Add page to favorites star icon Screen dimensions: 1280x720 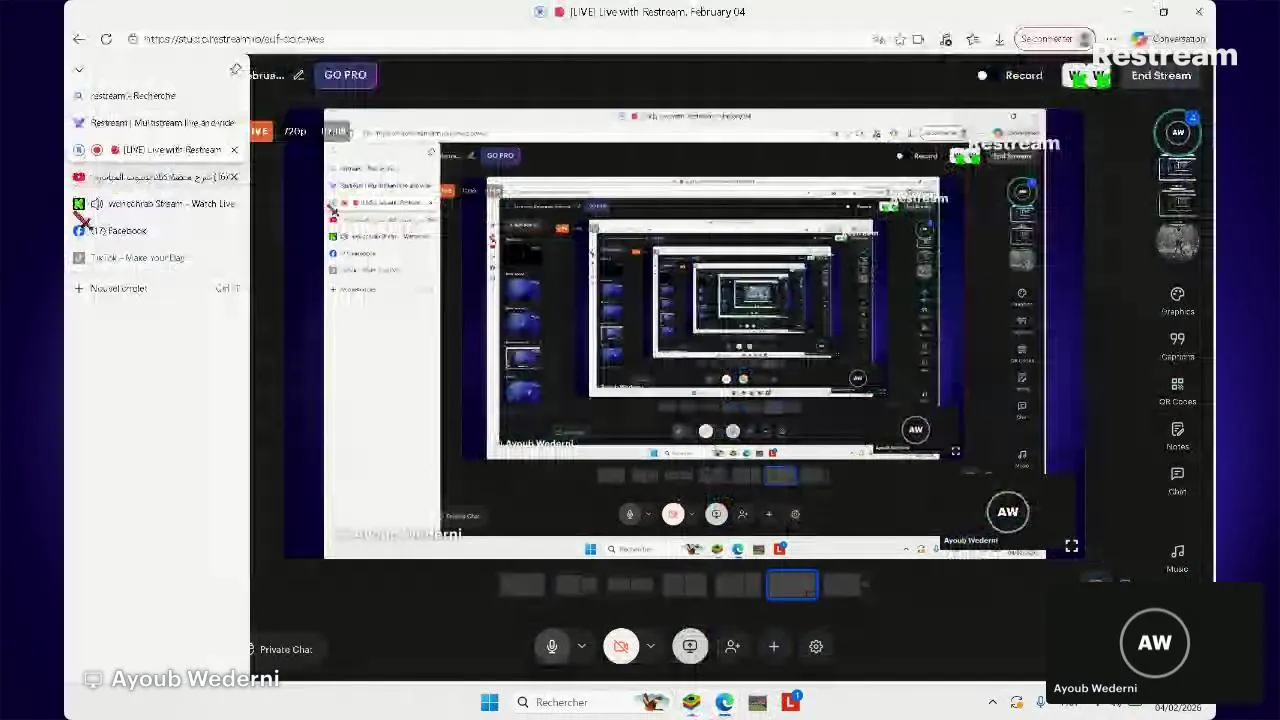[900, 39]
